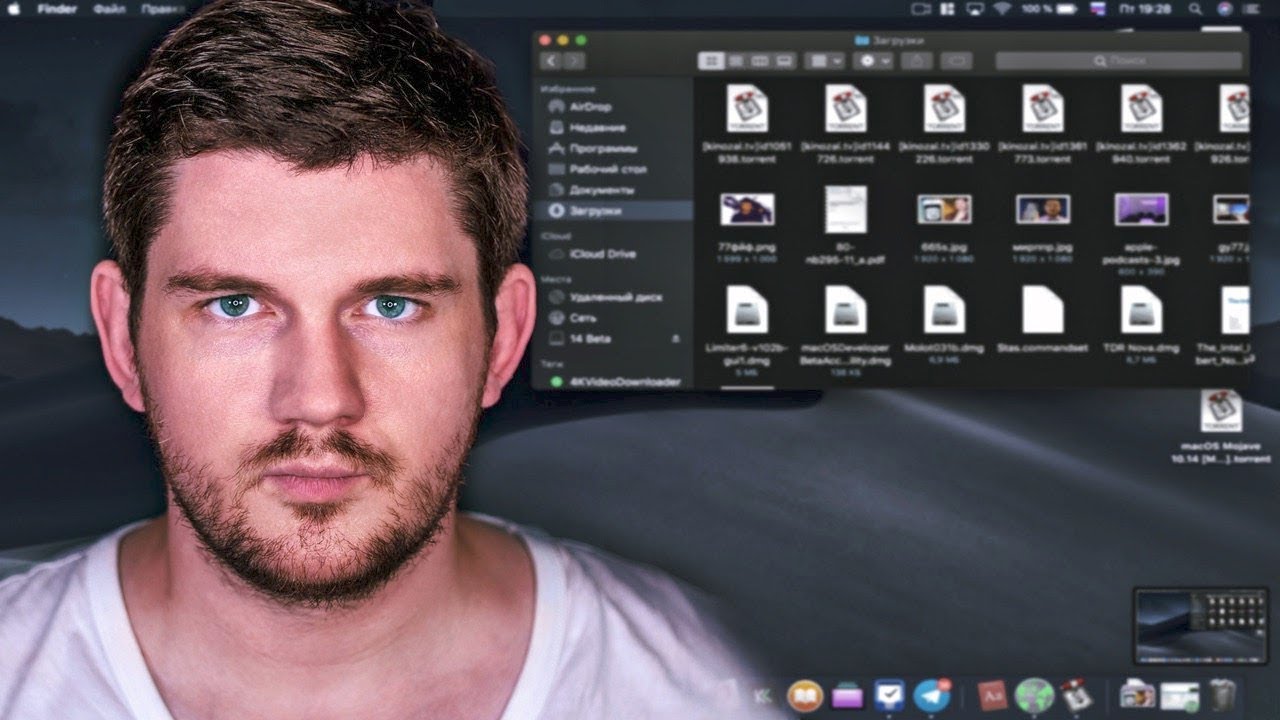
Task: Switch Finder to list view
Action: click(736, 61)
